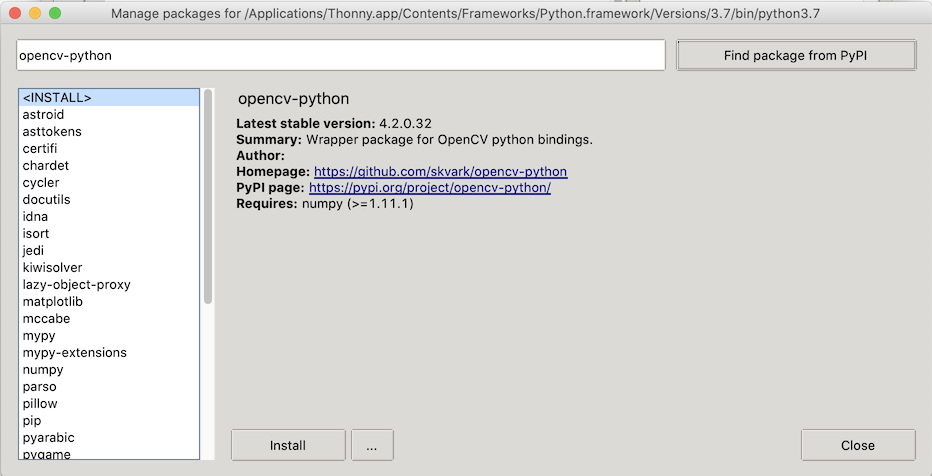The image size is (932, 476).
Task: Select mypy-extensions in the list
Action: click(74, 353)
